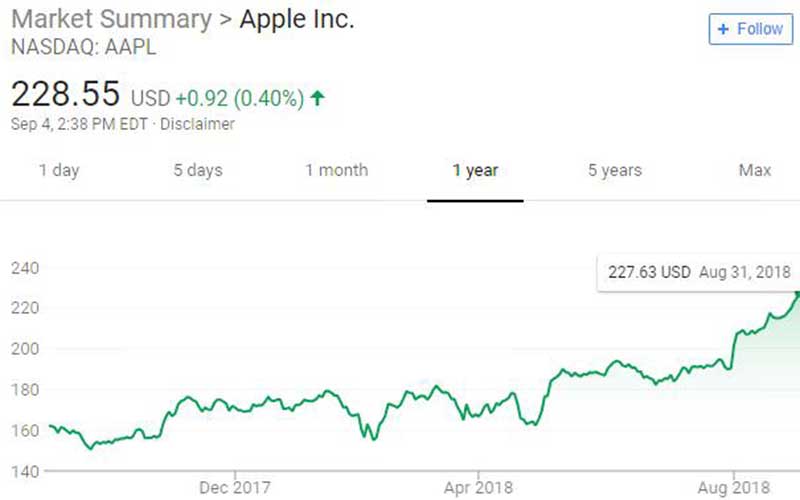Click the Aug 2018 axis label
Viewport: 800px width, 500px height.
tap(734, 487)
